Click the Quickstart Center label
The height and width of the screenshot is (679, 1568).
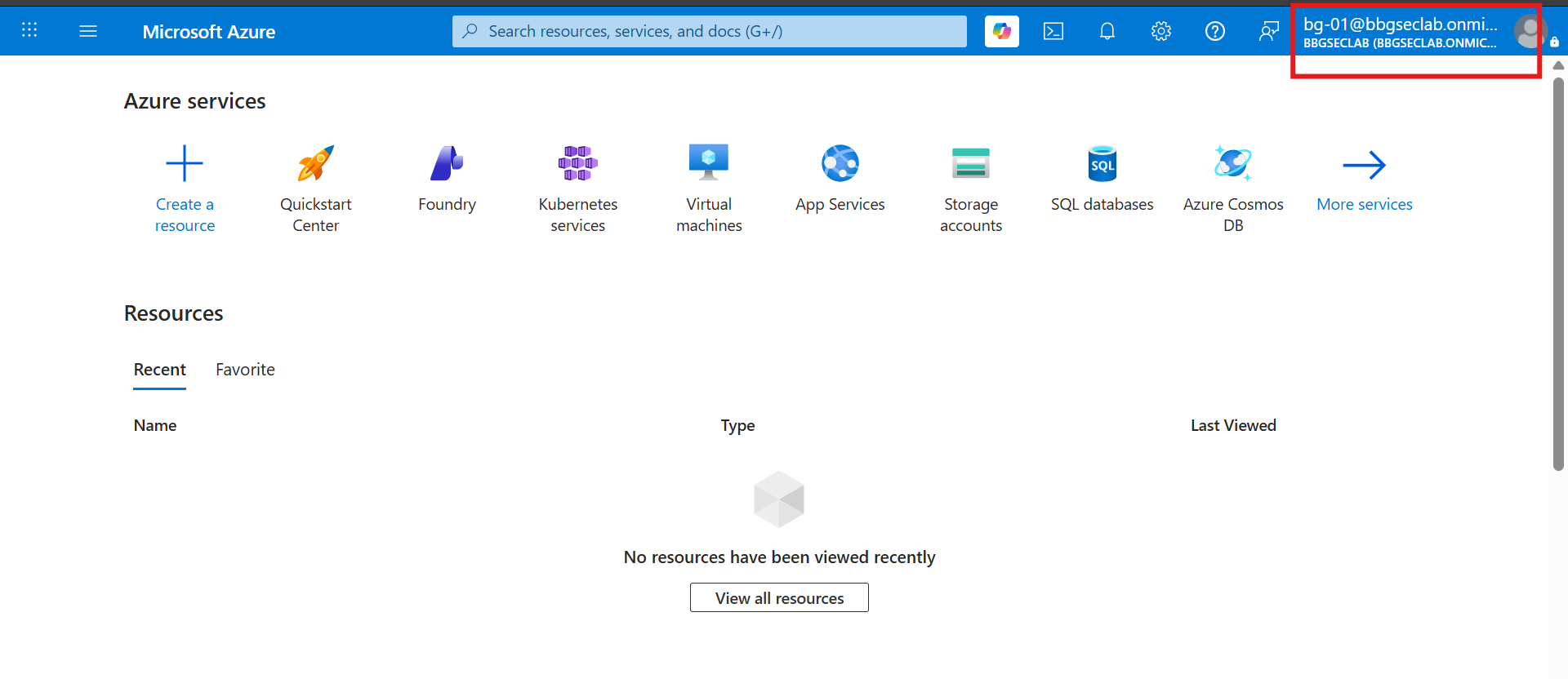[x=316, y=215]
